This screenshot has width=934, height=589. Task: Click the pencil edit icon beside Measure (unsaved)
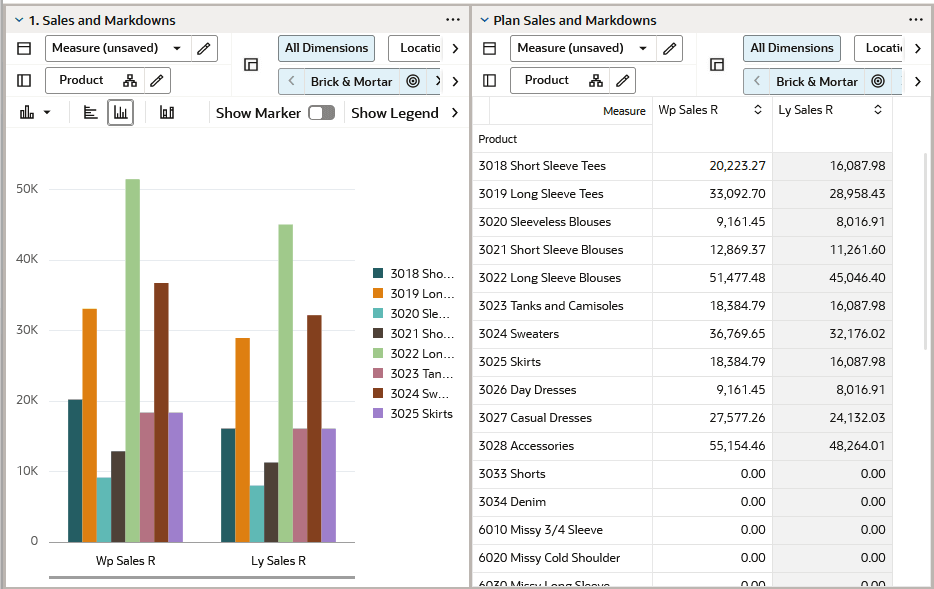coord(202,48)
